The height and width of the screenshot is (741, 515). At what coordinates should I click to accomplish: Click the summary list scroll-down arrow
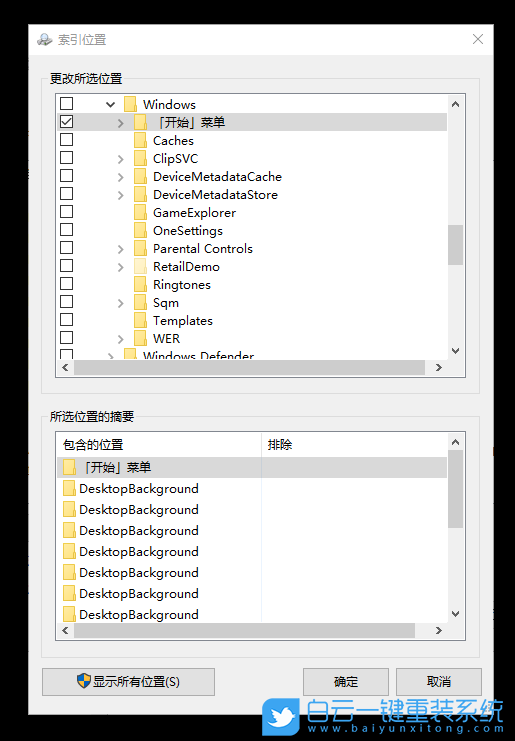click(455, 614)
